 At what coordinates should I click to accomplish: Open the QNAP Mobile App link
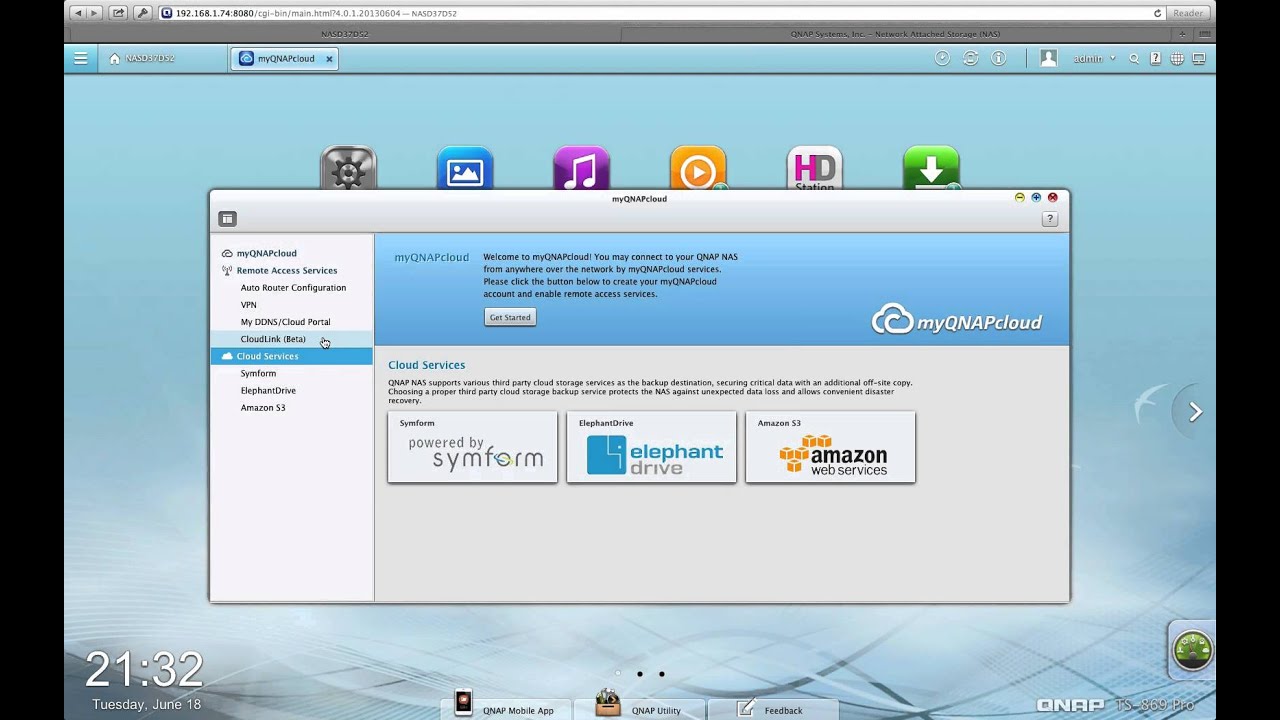(x=506, y=708)
